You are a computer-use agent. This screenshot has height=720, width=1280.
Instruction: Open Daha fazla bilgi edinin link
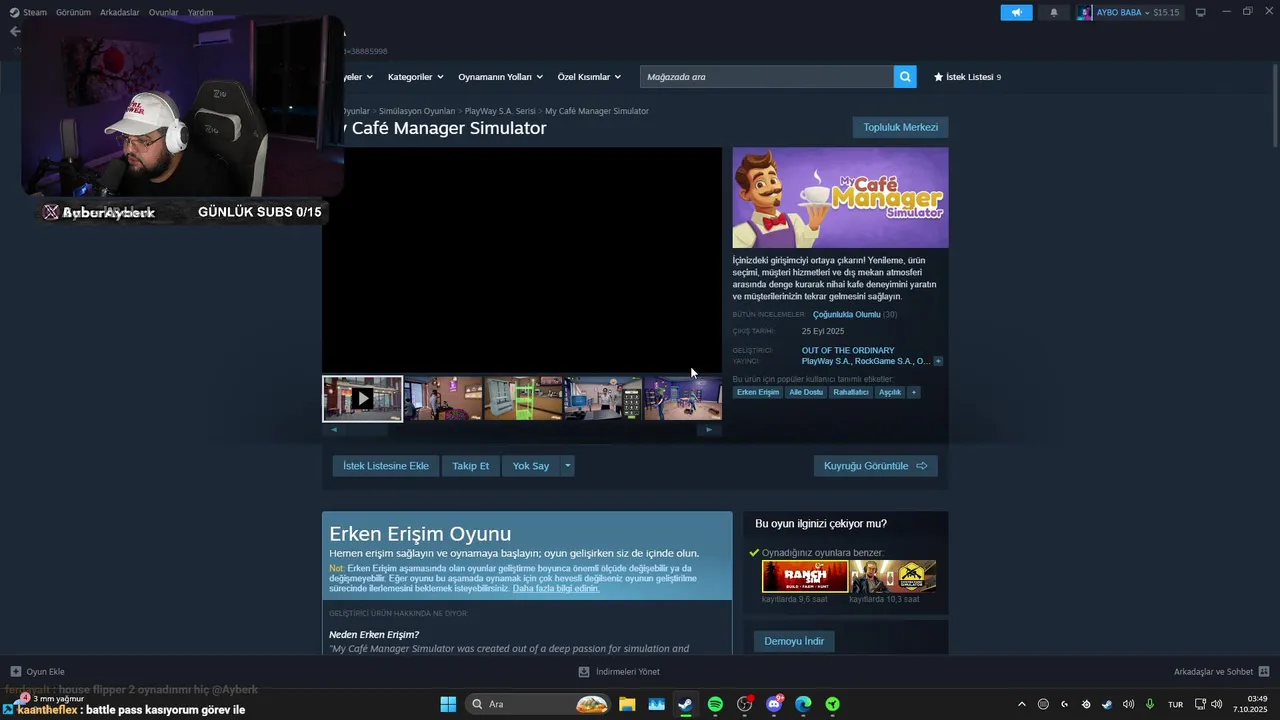pyautogui.click(x=556, y=588)
